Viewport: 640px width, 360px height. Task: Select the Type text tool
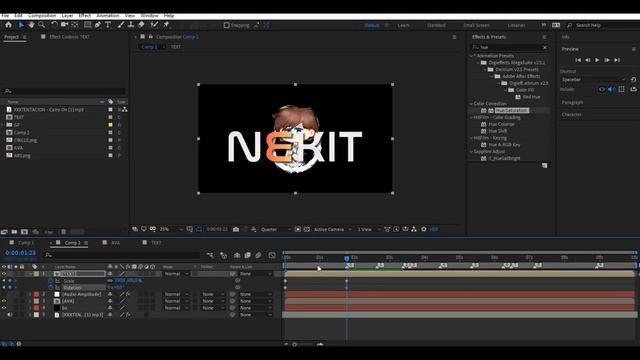tap(108, 25)
